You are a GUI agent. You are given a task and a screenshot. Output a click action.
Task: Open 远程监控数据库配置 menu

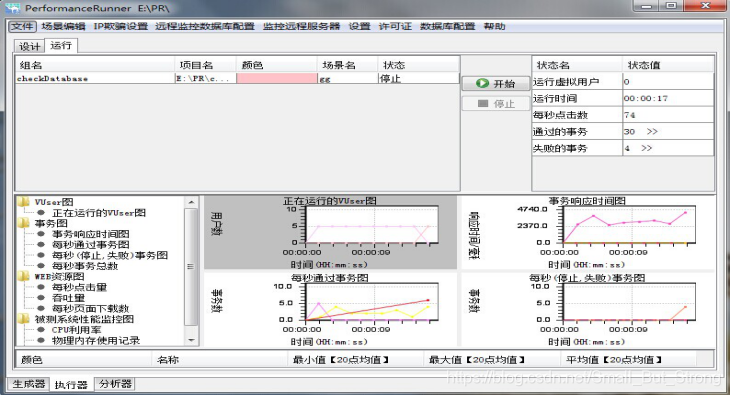pyautogui.click(x=205, y=27)
